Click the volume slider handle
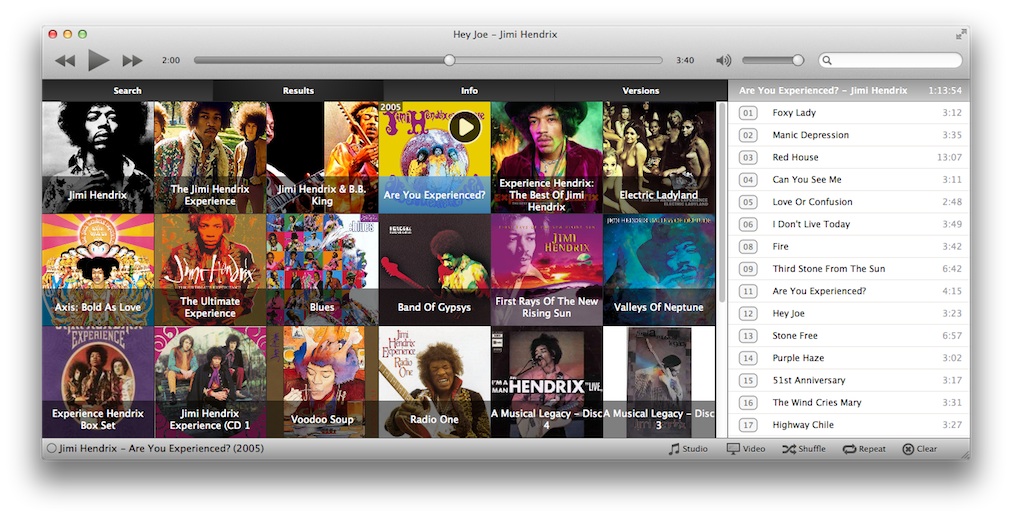Viewport: 1012px width, 518px height. point(797,60)
